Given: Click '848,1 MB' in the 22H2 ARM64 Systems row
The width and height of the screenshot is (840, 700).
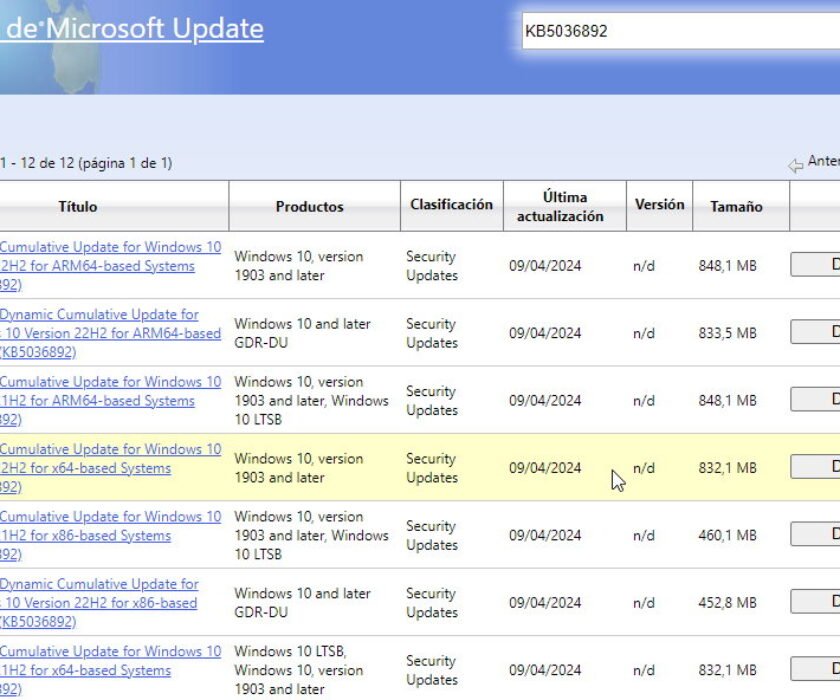Looking at the screenshot, I should [x=728, y=266].
